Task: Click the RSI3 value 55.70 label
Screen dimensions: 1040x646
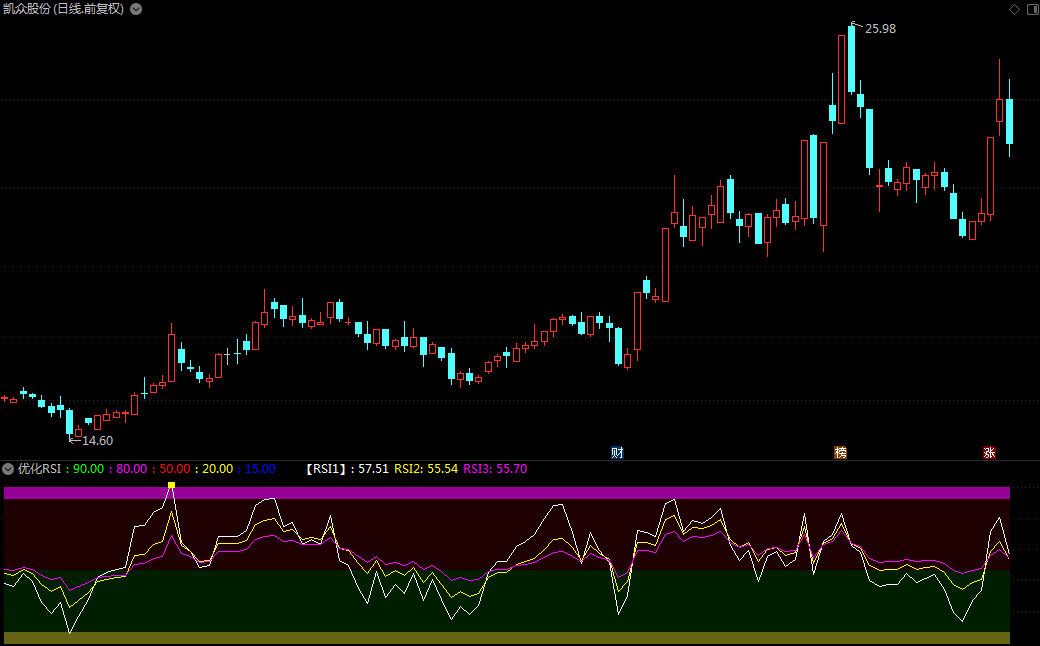Action: [x=495, y=468]
